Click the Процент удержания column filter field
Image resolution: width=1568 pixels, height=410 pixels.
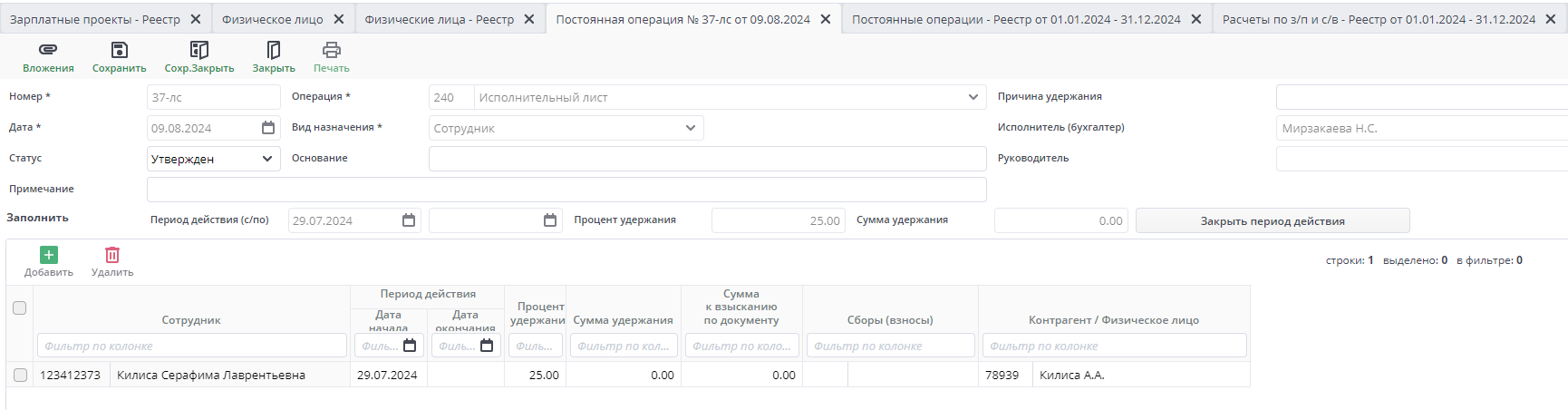(535, 346)
